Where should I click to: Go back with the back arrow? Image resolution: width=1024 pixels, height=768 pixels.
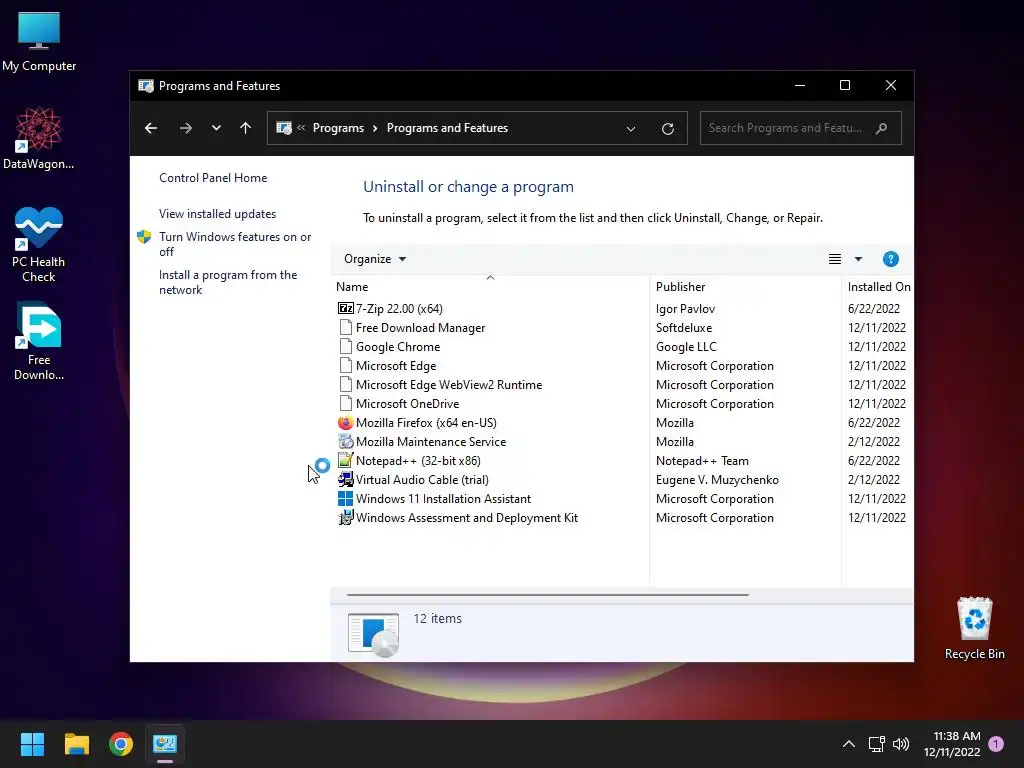click(x=151, y=128)
